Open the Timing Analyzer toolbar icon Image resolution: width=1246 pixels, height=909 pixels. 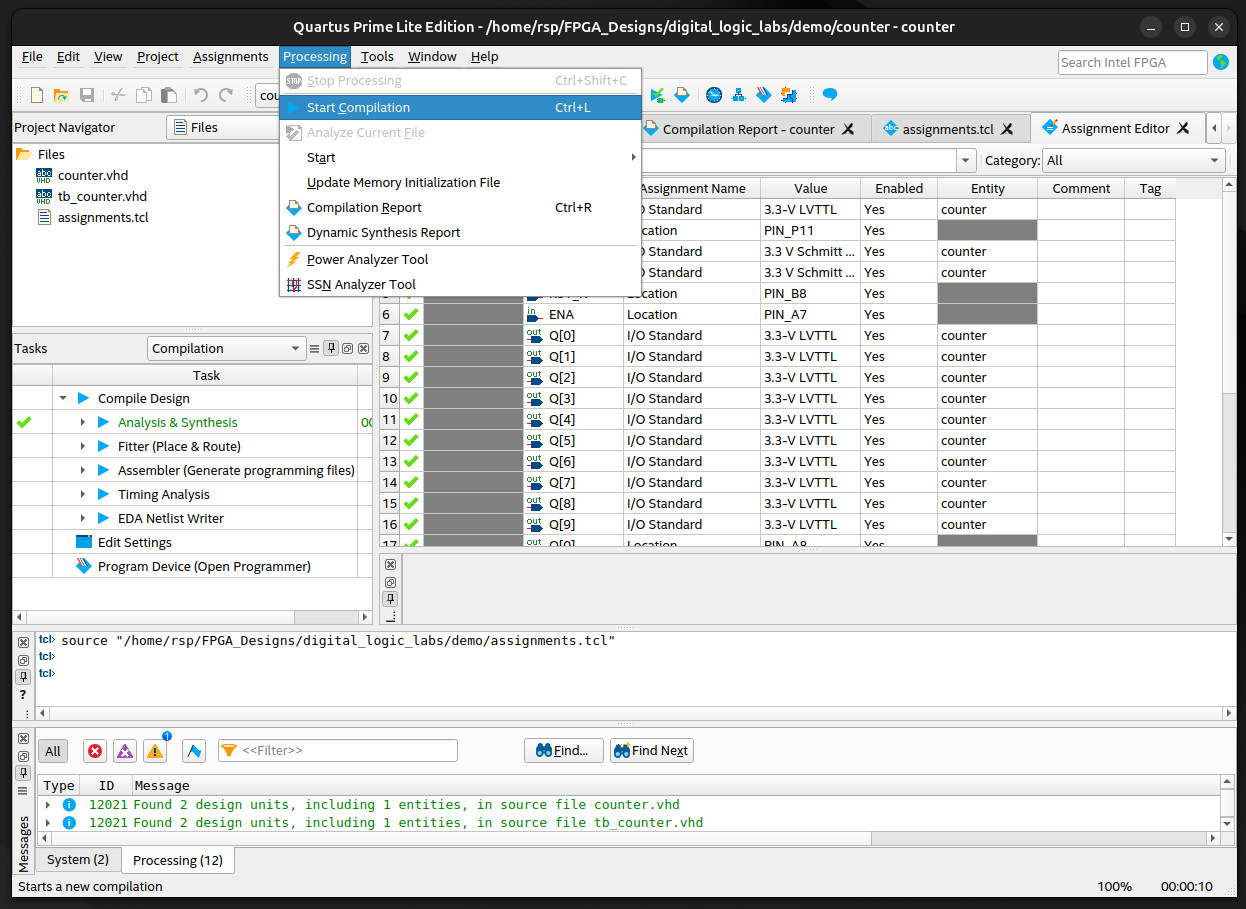714,95
